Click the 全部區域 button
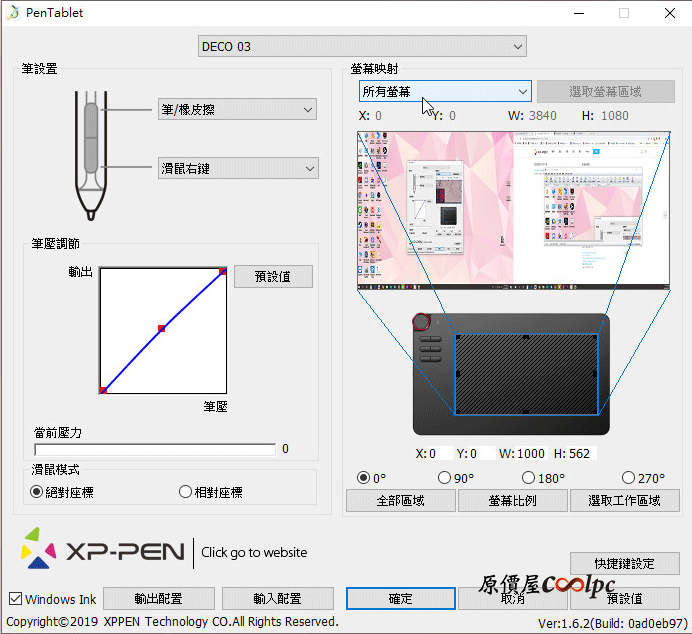Screen dimensions: 692x634 (x=401, y=501)
